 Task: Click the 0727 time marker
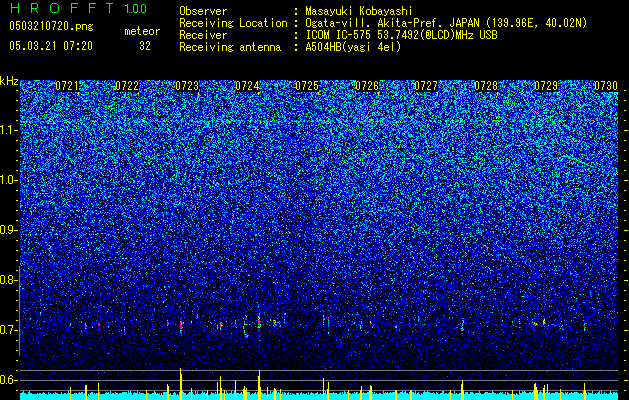point(426,86)
